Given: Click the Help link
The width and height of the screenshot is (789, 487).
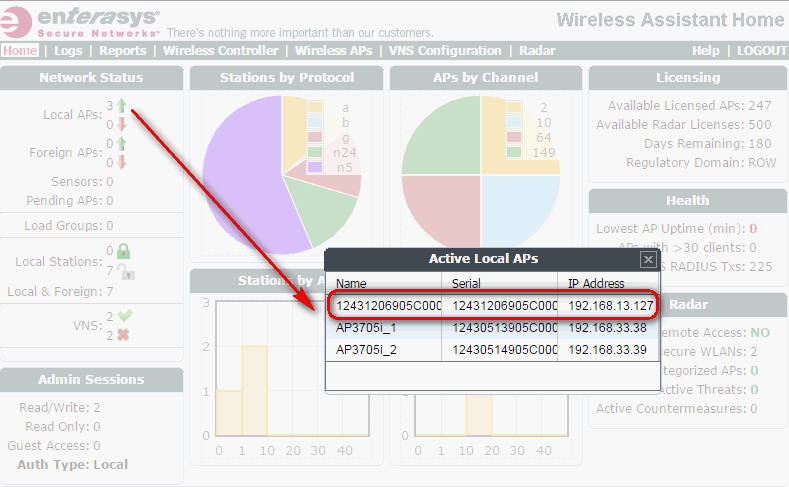Looking at the screenshot, I should pyautogui.click(x=705, y=50).
